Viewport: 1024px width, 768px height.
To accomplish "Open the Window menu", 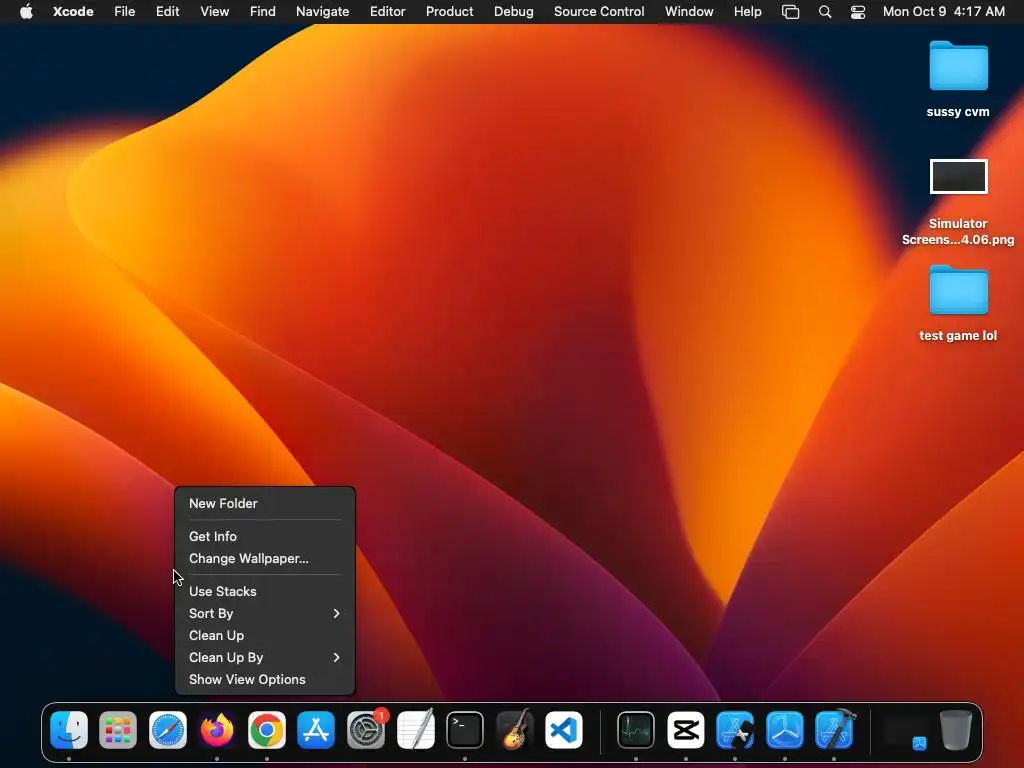I will point(689,12).
